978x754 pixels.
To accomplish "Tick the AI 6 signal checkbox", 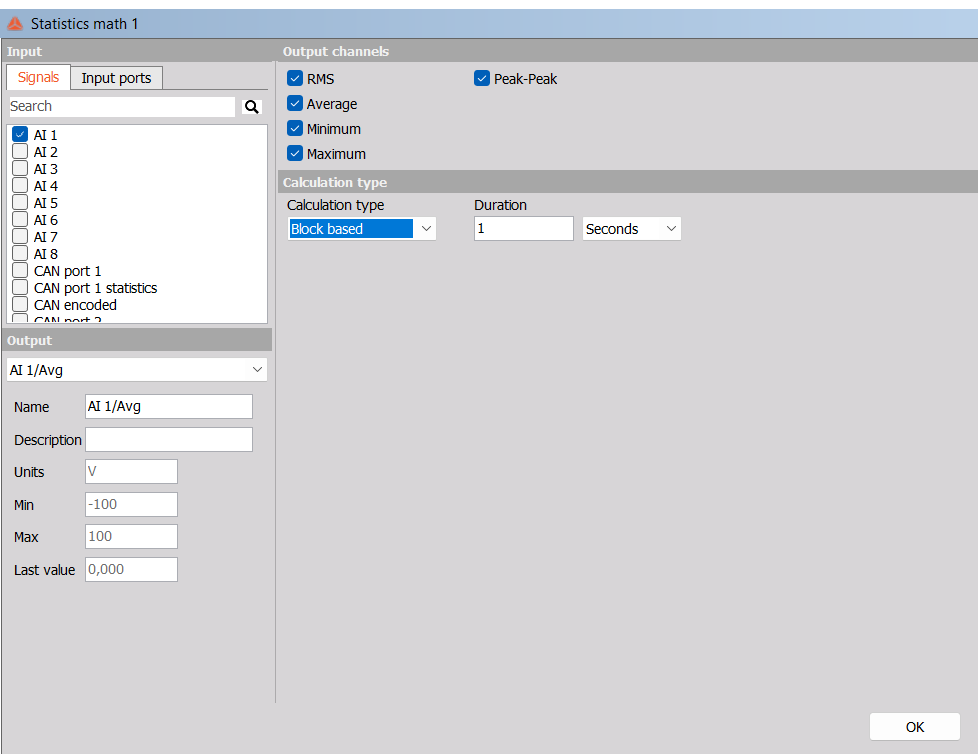I will pos(20,220).
